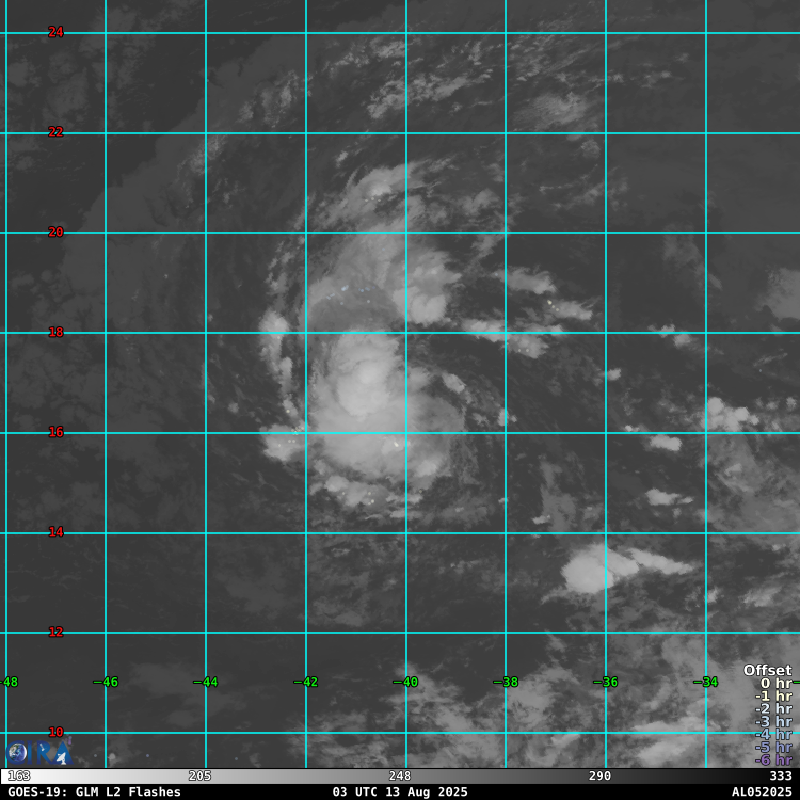Click the longitude label -46
800x800 pixels.
point(106,682)
